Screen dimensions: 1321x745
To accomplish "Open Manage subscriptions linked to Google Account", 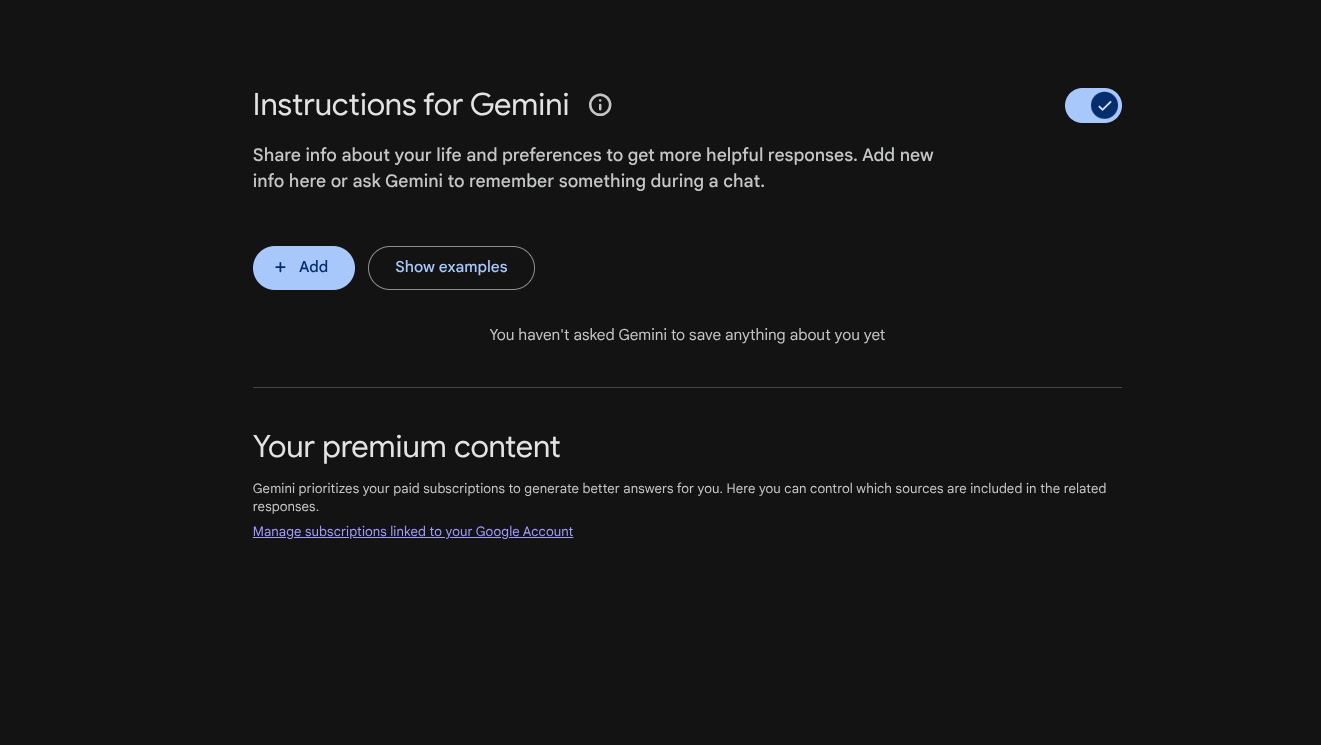I will click(412, 532).
